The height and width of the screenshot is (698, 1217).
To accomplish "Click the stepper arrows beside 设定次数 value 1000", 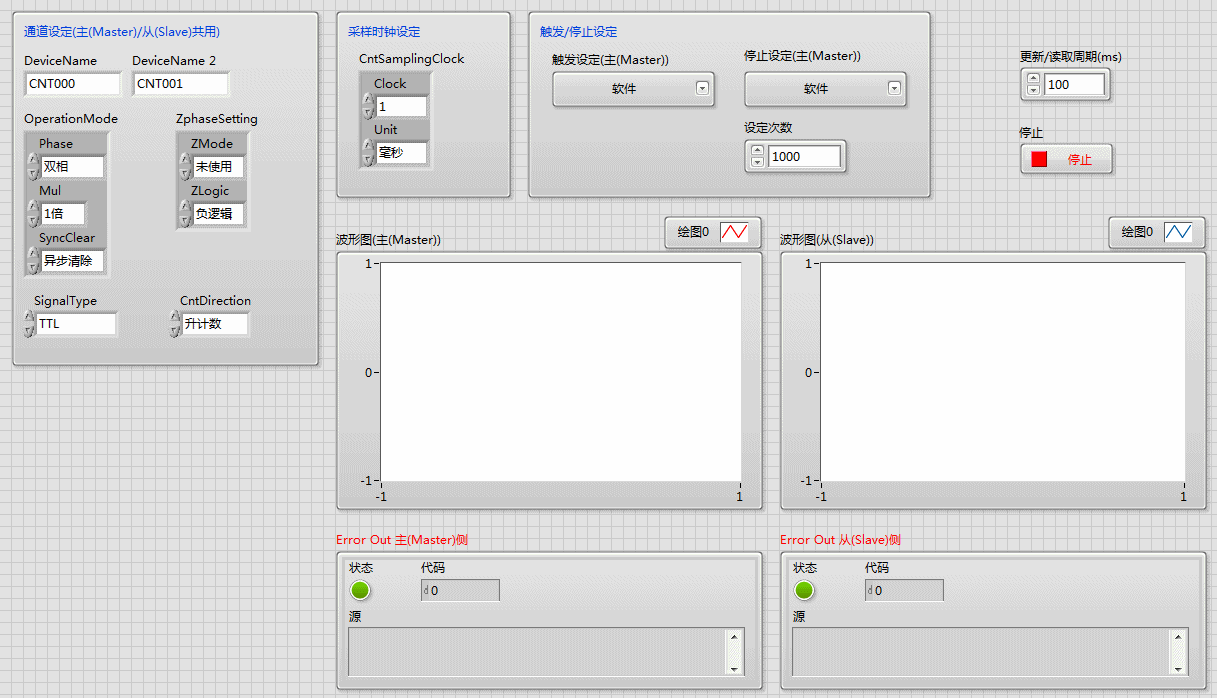I will click(757, 156).
